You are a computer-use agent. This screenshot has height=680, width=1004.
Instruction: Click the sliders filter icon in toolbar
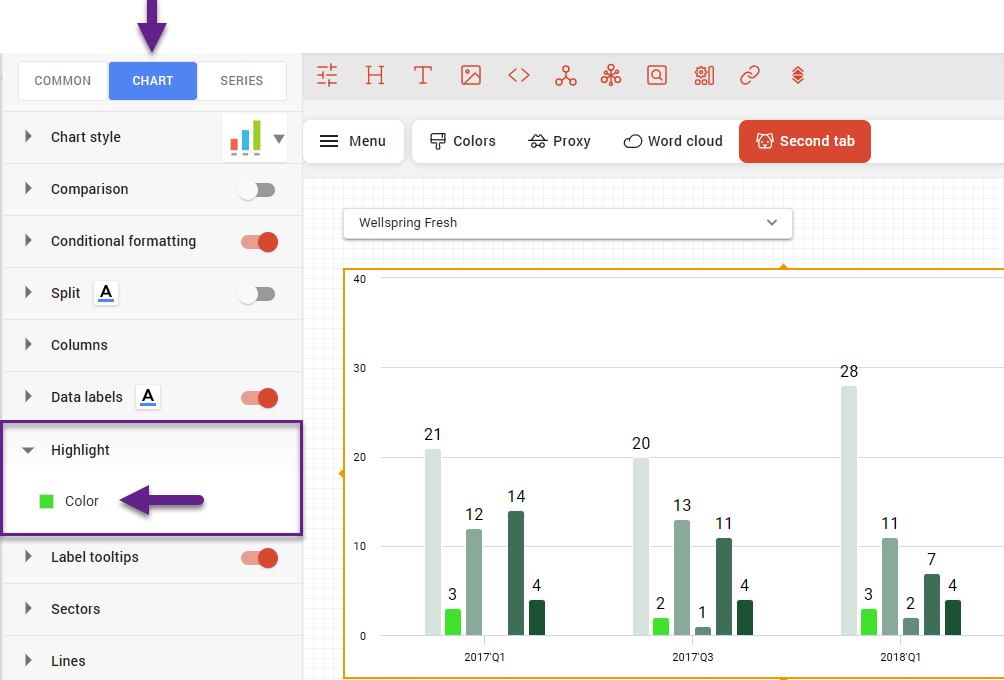(327, 75)
